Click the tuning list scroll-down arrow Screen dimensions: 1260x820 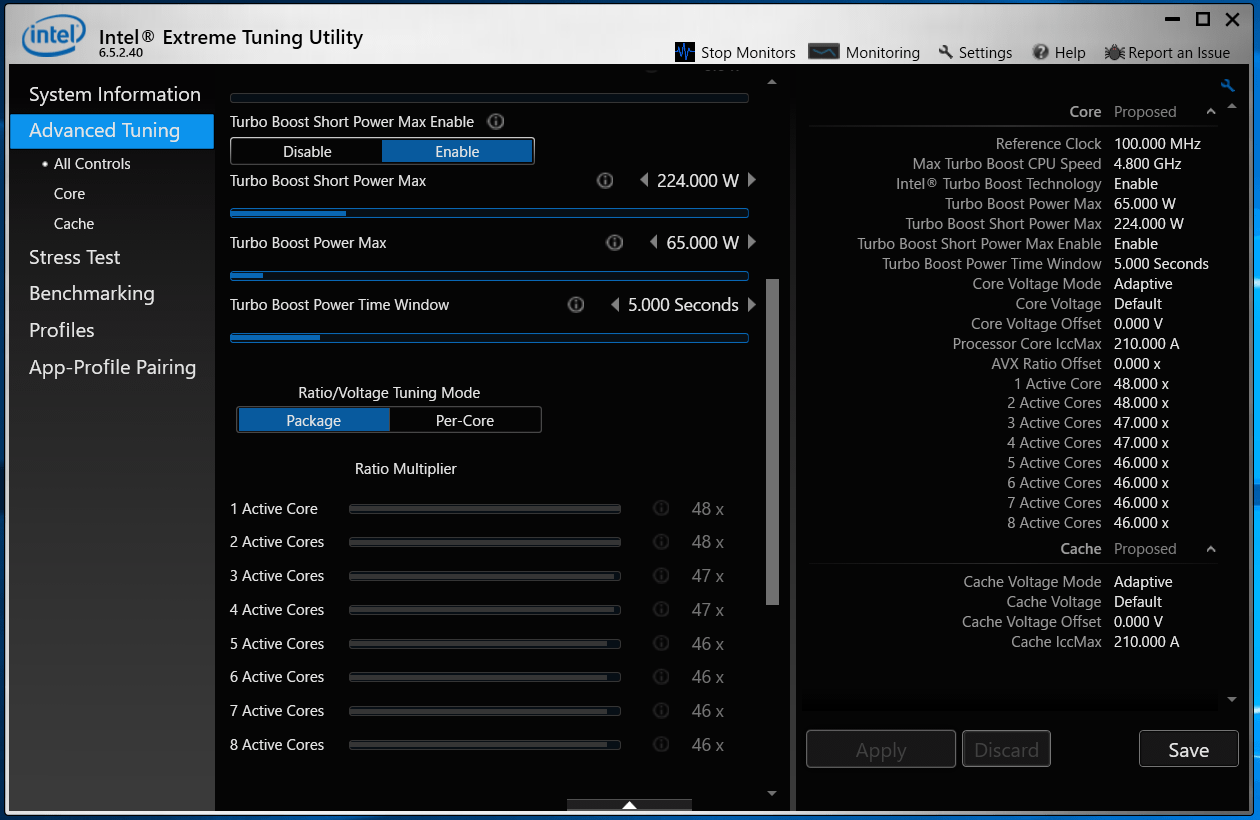pos(771,793)
